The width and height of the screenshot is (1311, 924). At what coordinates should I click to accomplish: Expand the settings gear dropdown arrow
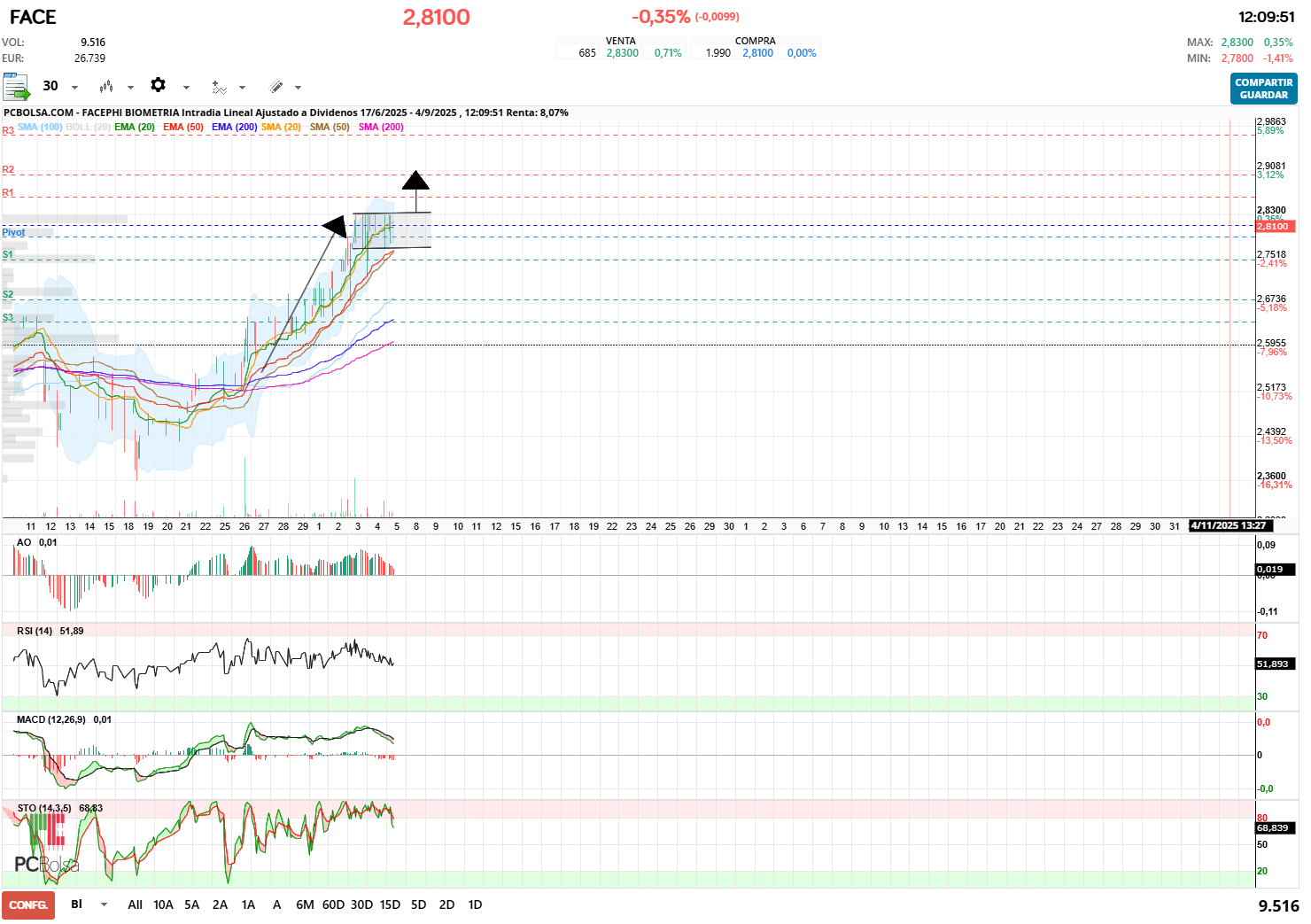[186, 88]
